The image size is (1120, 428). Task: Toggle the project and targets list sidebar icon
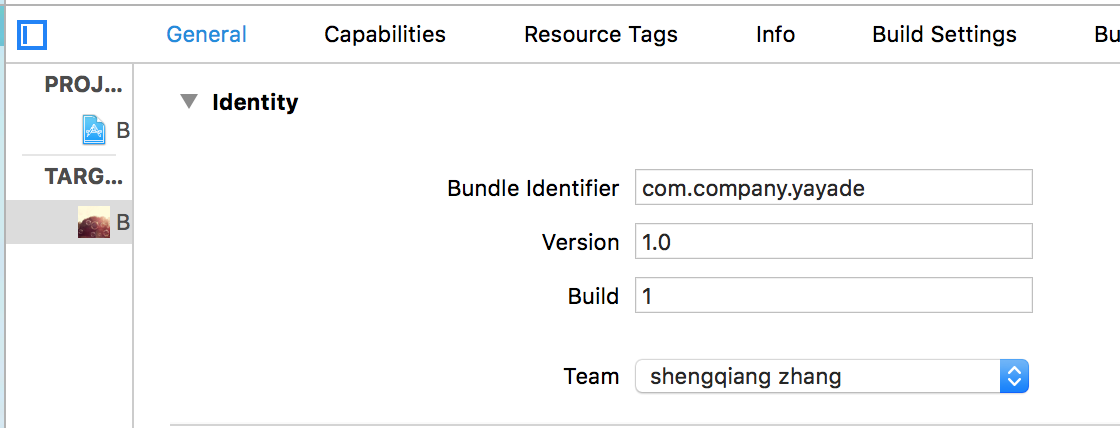(x=32, y=35)
